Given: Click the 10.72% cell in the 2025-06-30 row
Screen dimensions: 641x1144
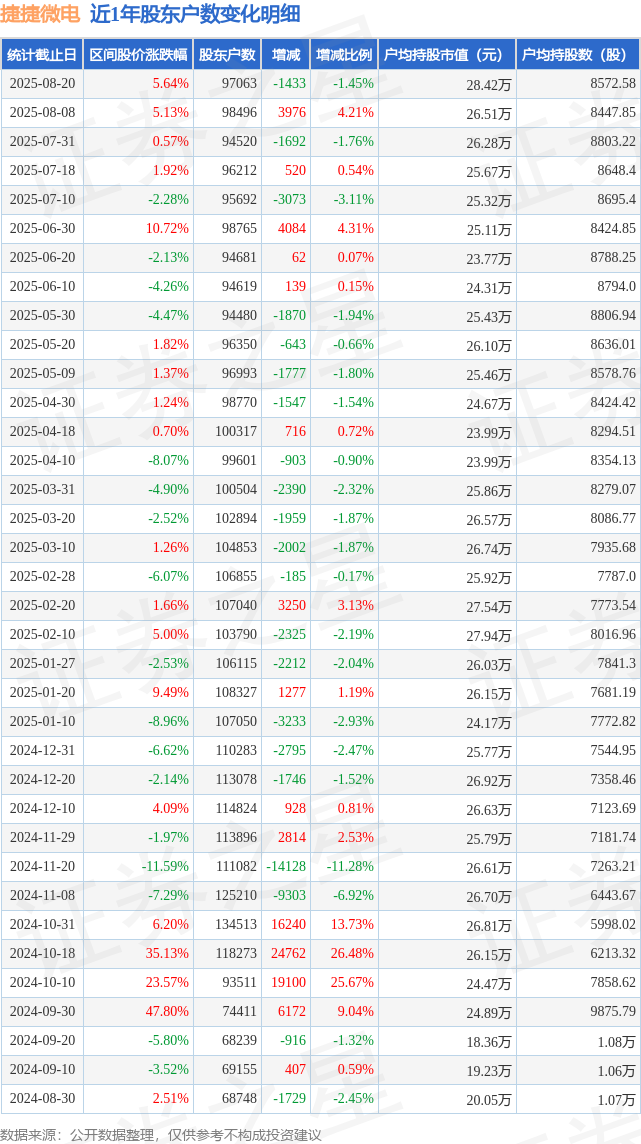Looking at the screenshot, I should pyautogui.click(x=167, y=228).
